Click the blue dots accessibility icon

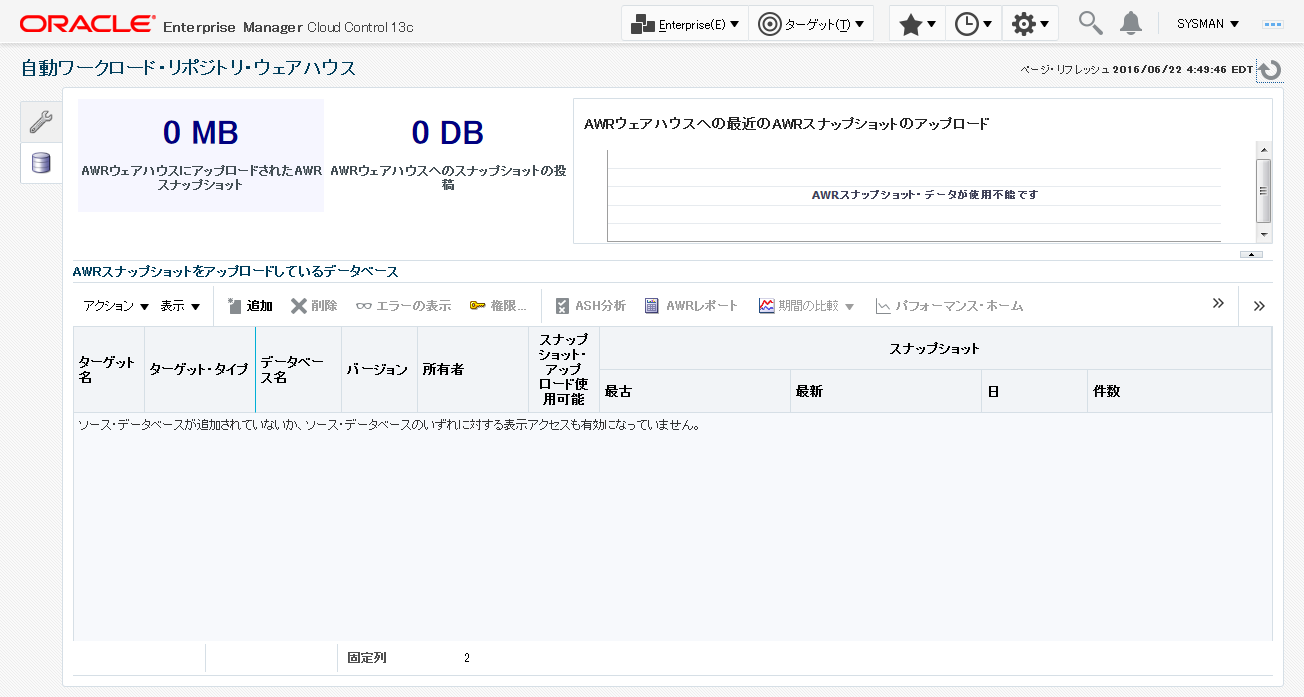pyautogui.click(x=1273, y=23)
